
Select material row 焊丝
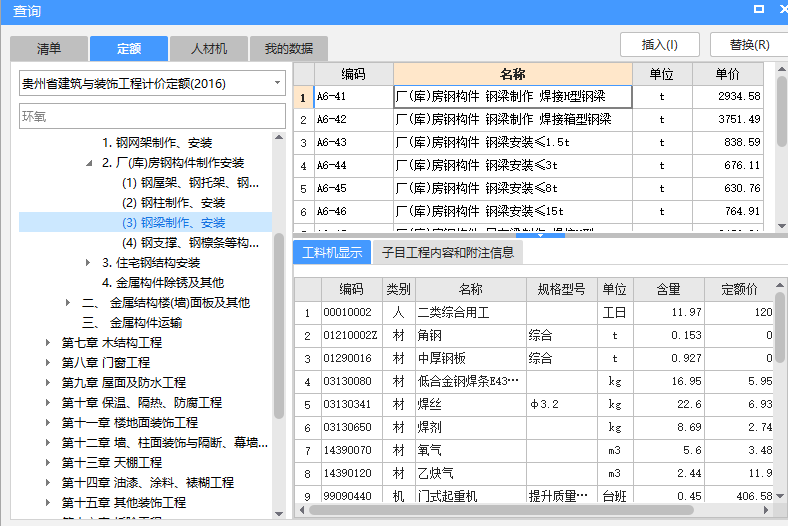pos(534,404)
